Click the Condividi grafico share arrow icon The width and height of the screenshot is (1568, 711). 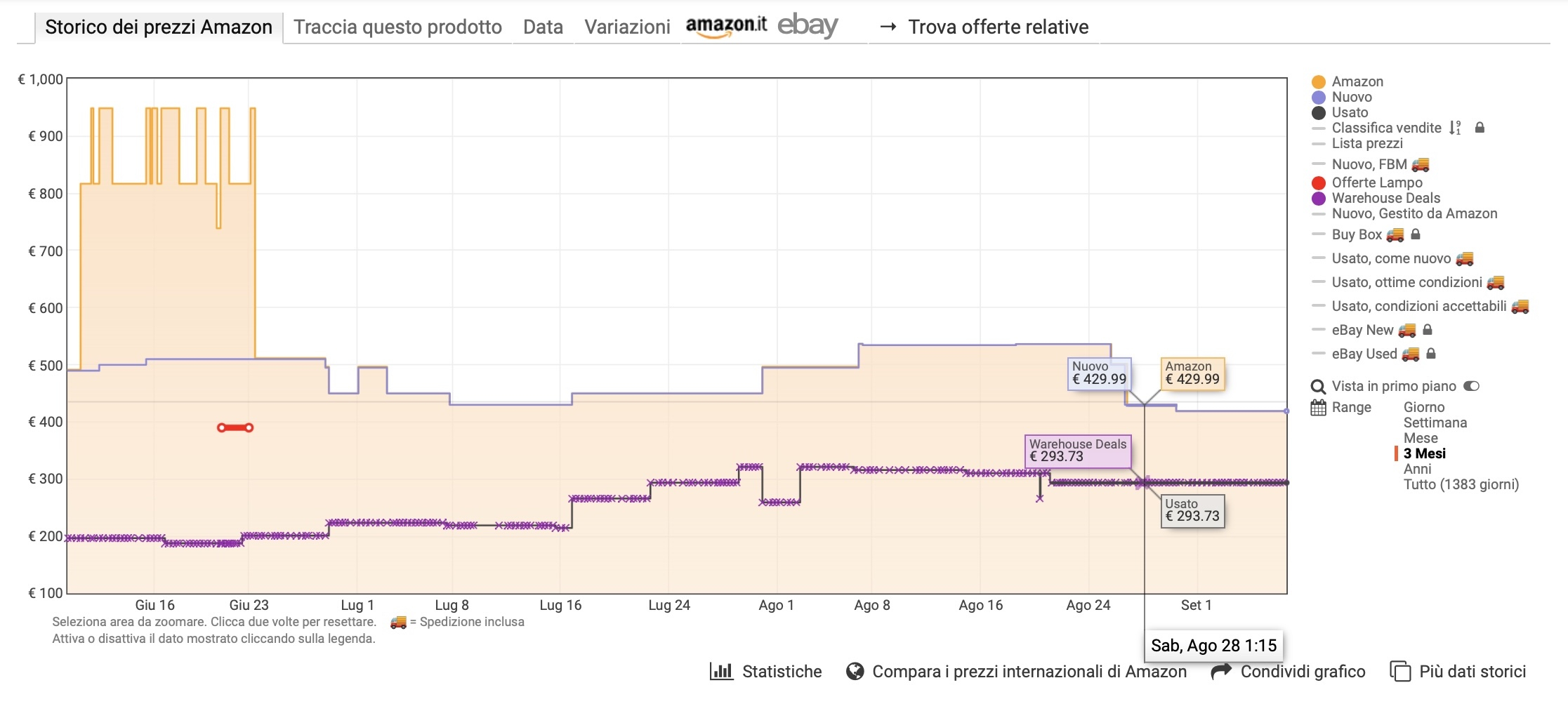[x=1221, y=672]
